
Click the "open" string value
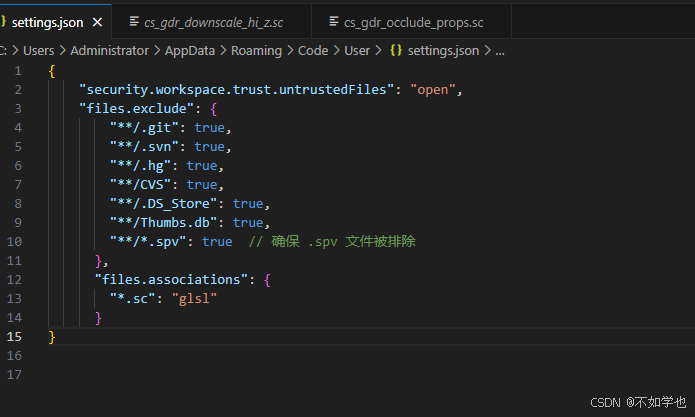pos(433,90)
